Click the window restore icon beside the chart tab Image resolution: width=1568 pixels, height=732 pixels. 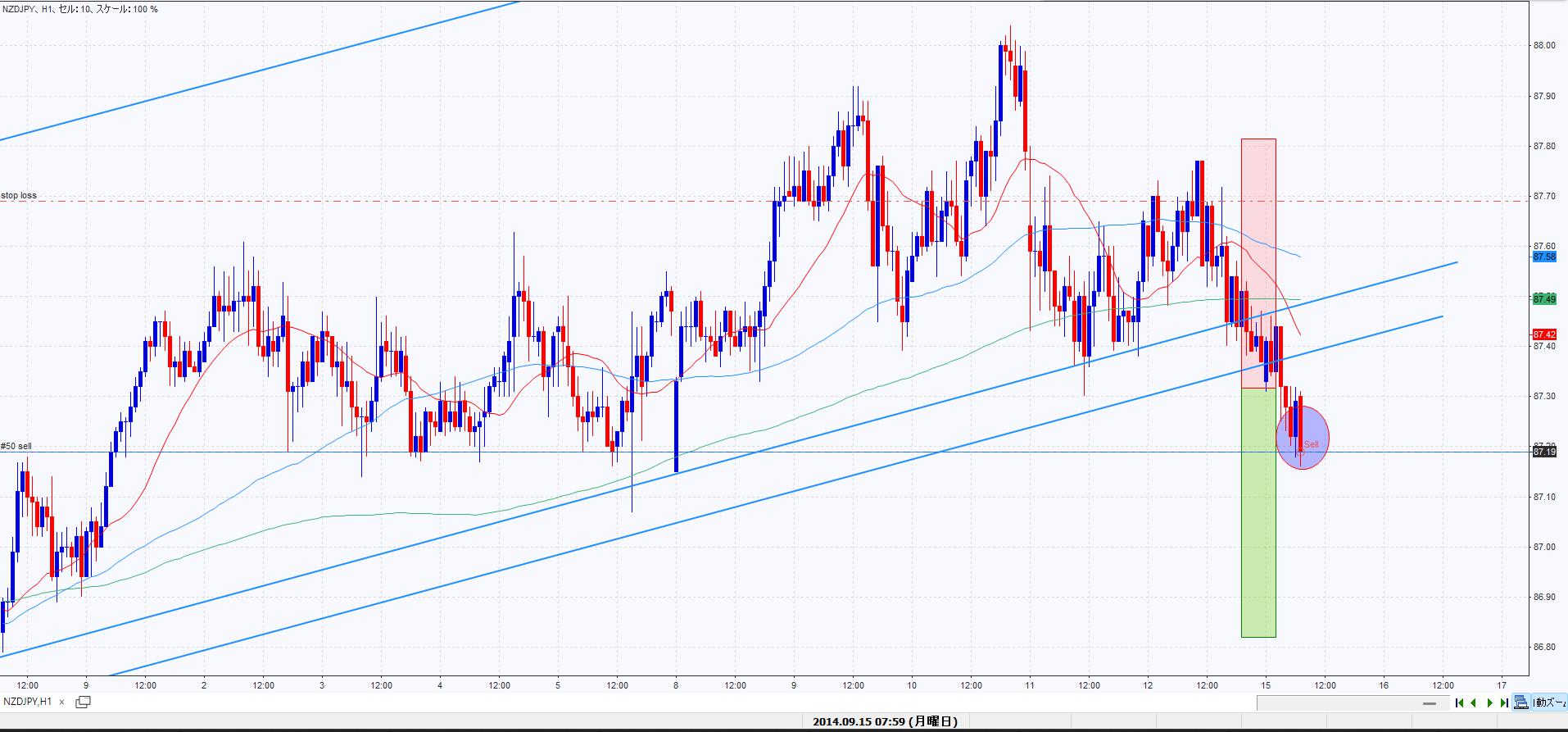83,702
